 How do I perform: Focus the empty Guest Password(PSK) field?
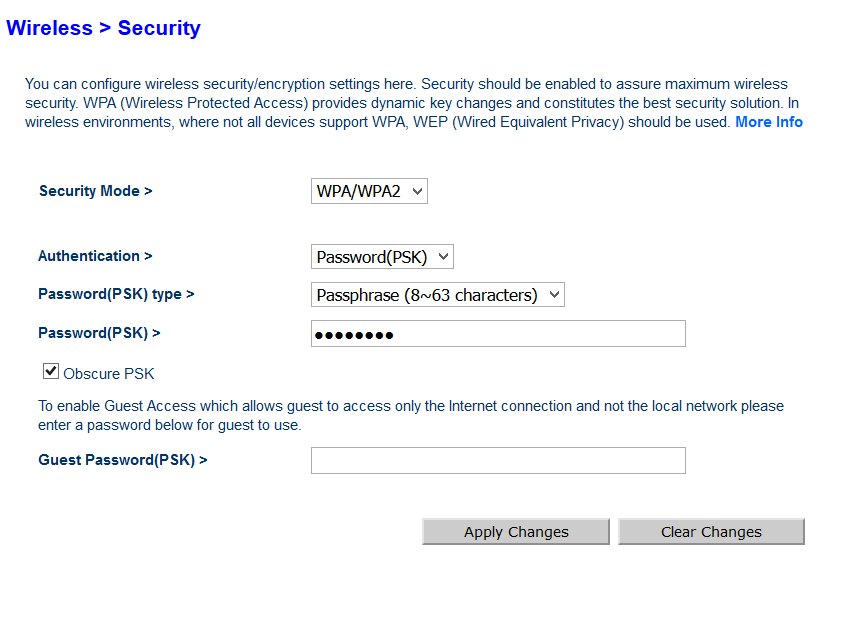pos(498,460)
